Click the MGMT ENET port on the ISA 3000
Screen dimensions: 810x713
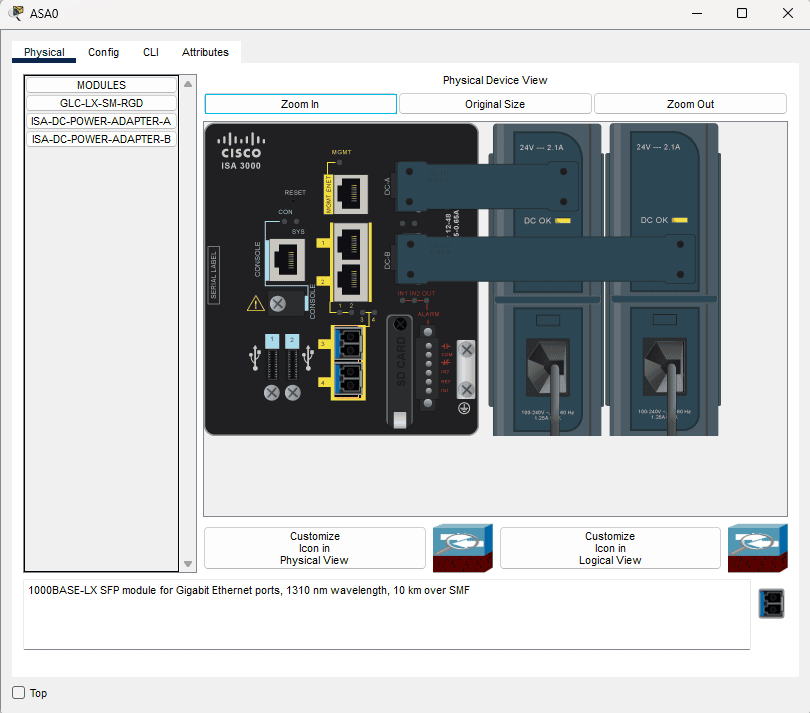point(350,193)
